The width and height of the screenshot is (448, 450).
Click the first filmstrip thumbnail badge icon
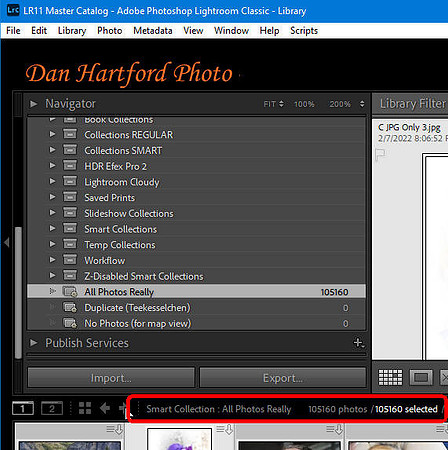pos(114,430)
